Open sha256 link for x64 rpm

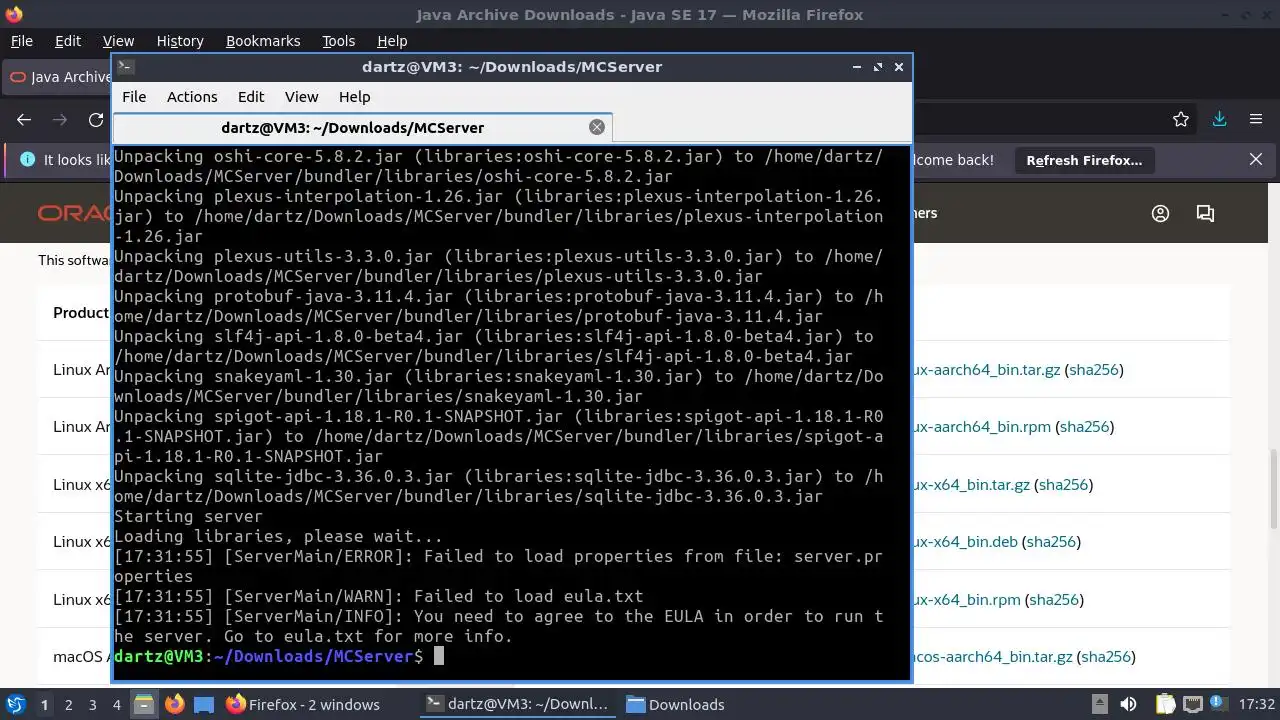tap(1054, 600)
